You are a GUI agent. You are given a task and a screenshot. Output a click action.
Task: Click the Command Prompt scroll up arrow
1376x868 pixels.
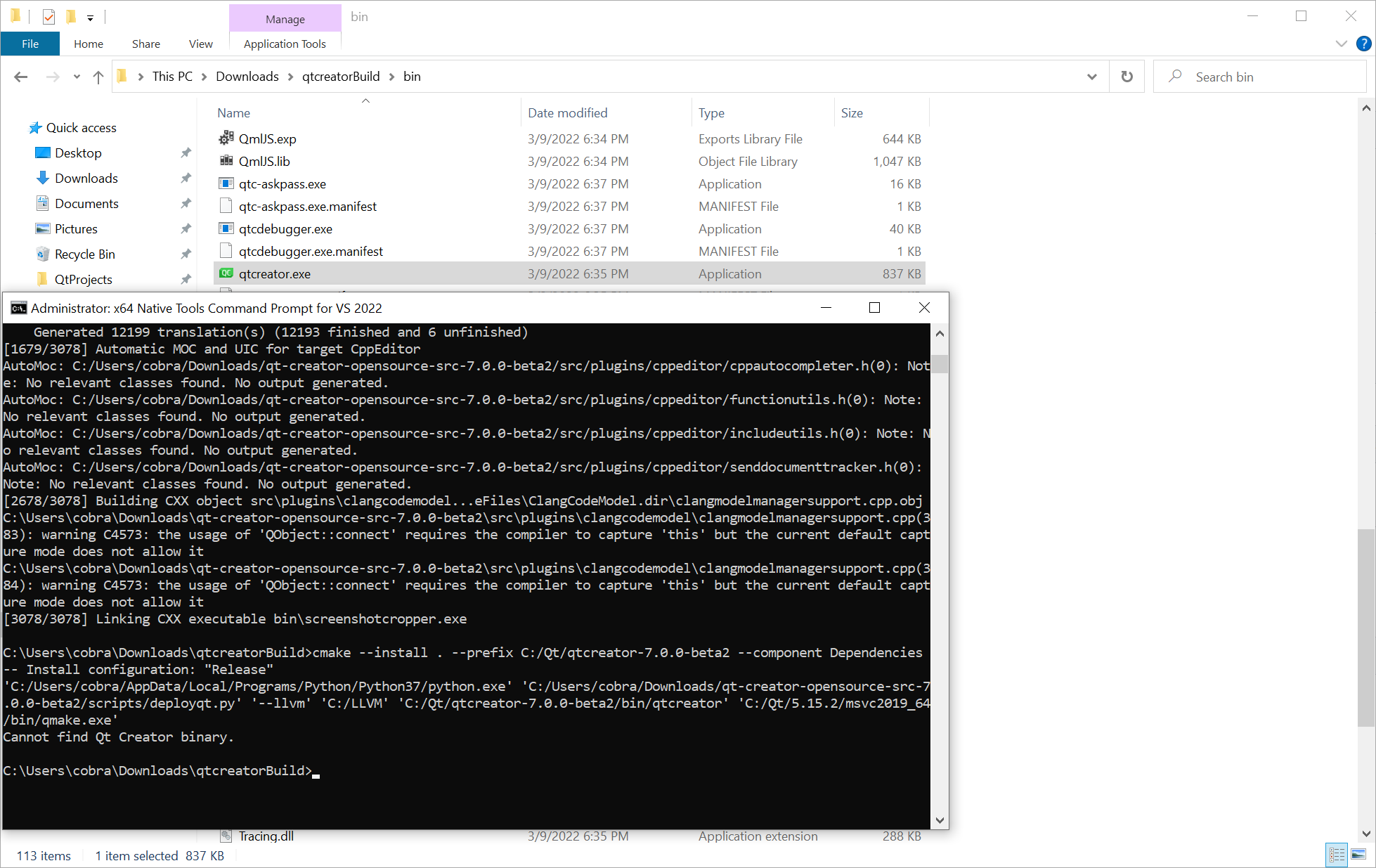coord(940,333)
